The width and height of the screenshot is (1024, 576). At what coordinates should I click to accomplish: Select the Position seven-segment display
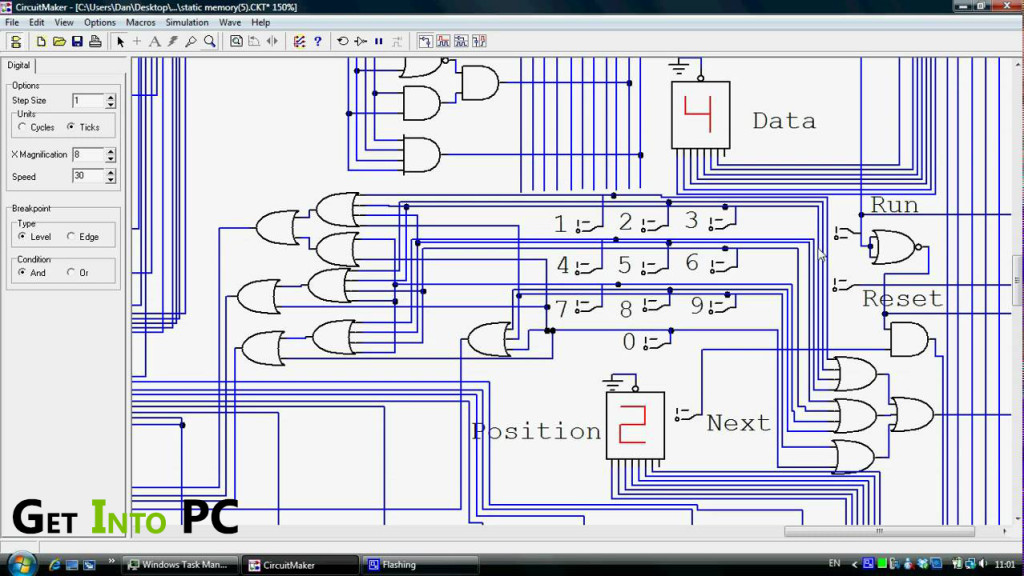[x=635, y=425]
